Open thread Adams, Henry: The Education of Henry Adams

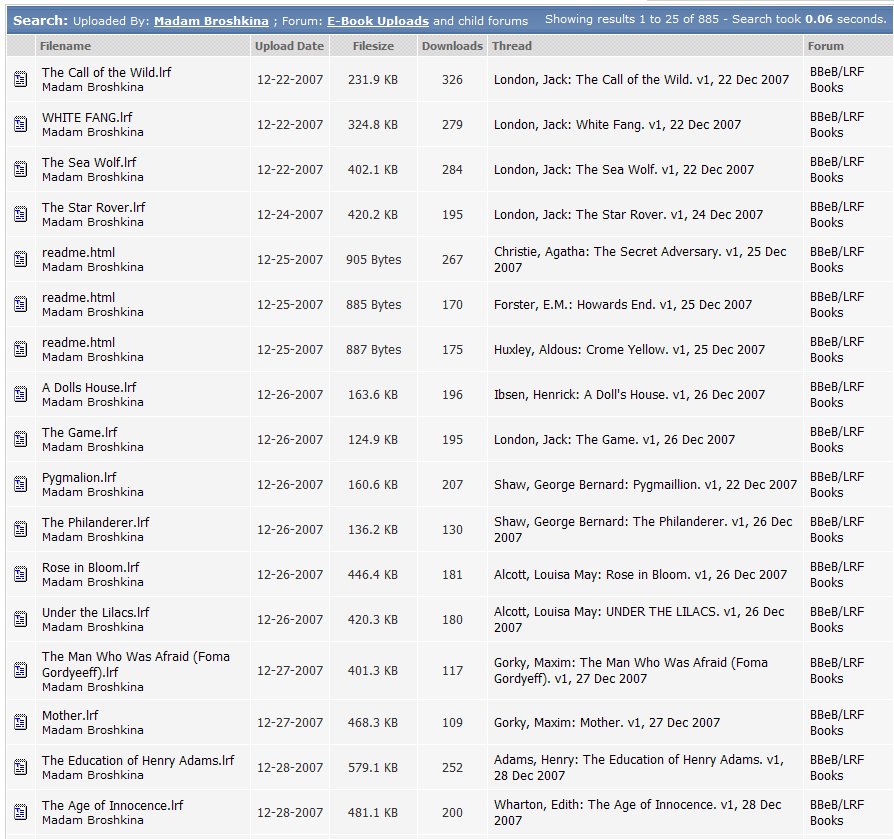(x=639, y=768)
